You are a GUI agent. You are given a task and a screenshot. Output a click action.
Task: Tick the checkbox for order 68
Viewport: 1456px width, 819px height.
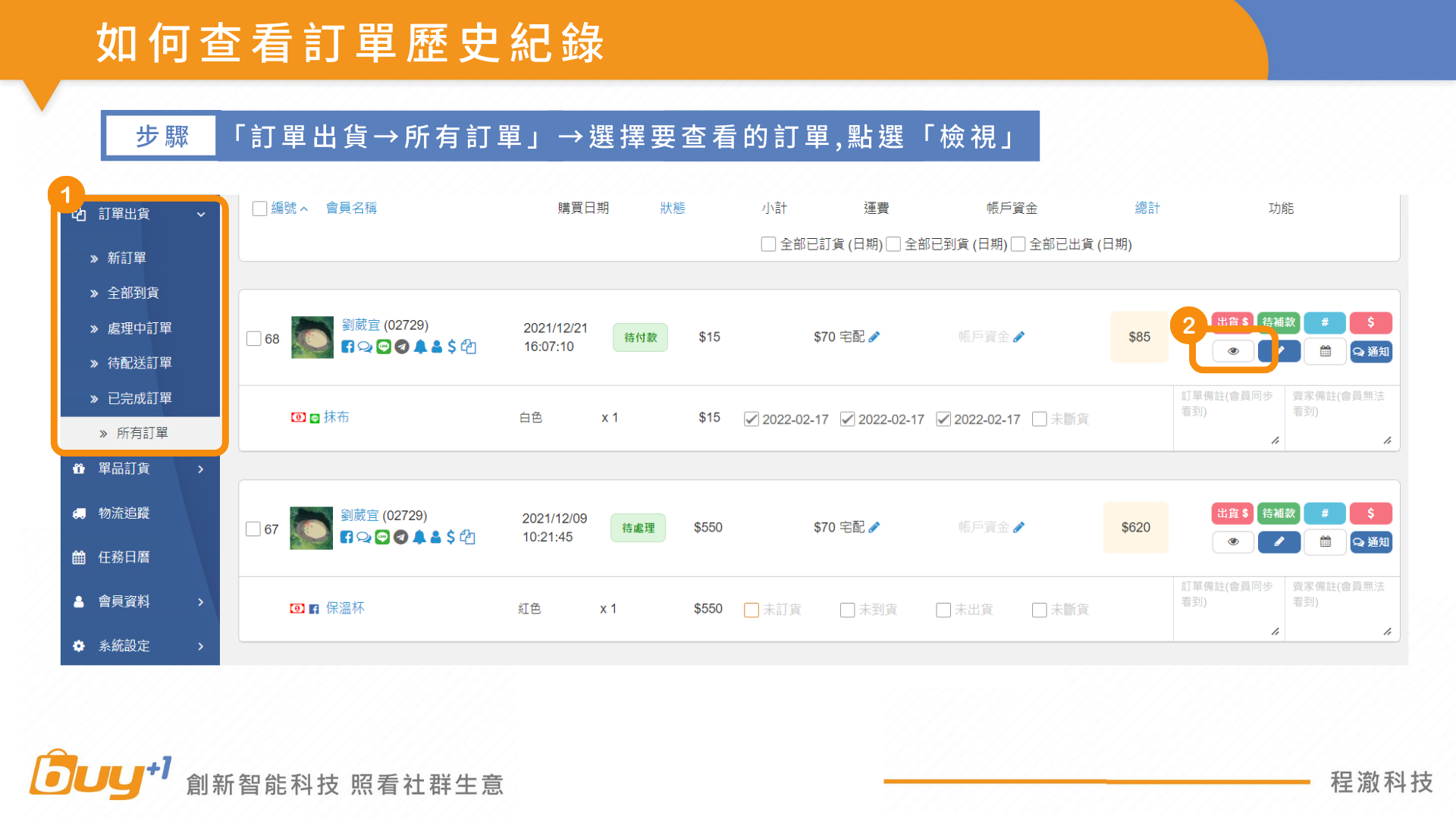coord(254,338)
